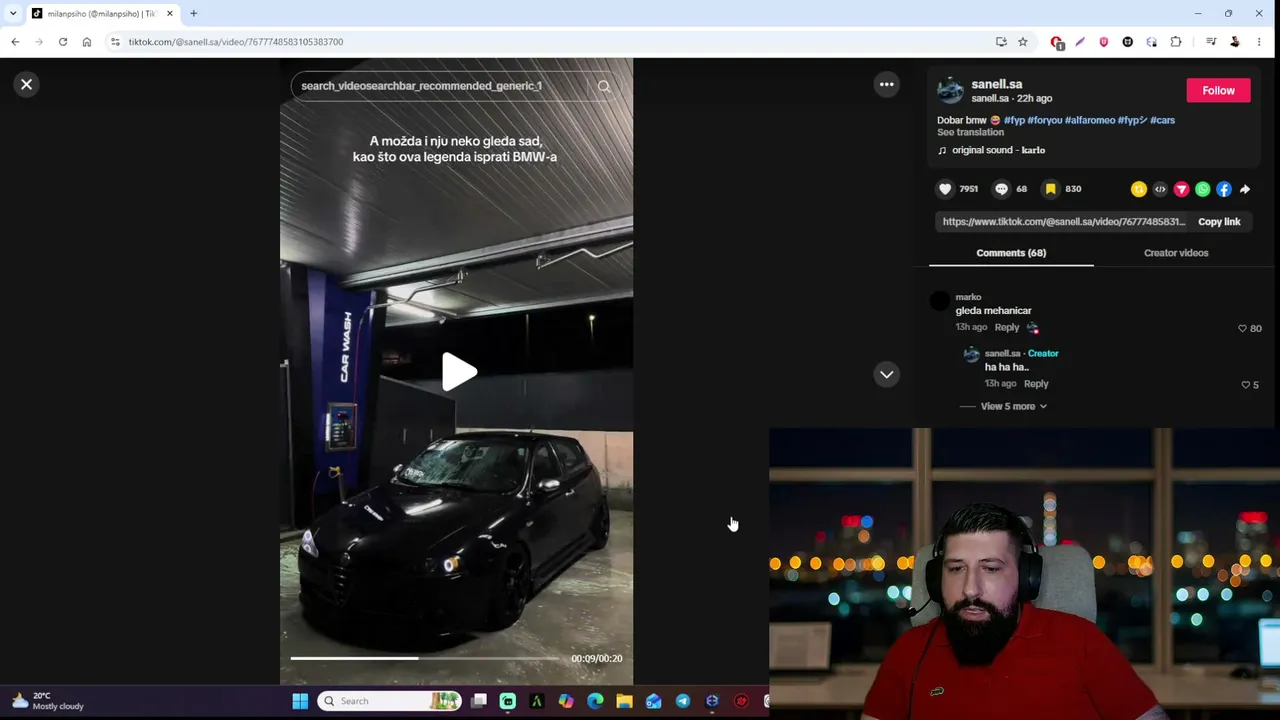Image resolution: width=1280 pixels, height=720 pixels.
Task: Expand View 5 more replies
Action: pyautogui.click(x=1013, y=406)
